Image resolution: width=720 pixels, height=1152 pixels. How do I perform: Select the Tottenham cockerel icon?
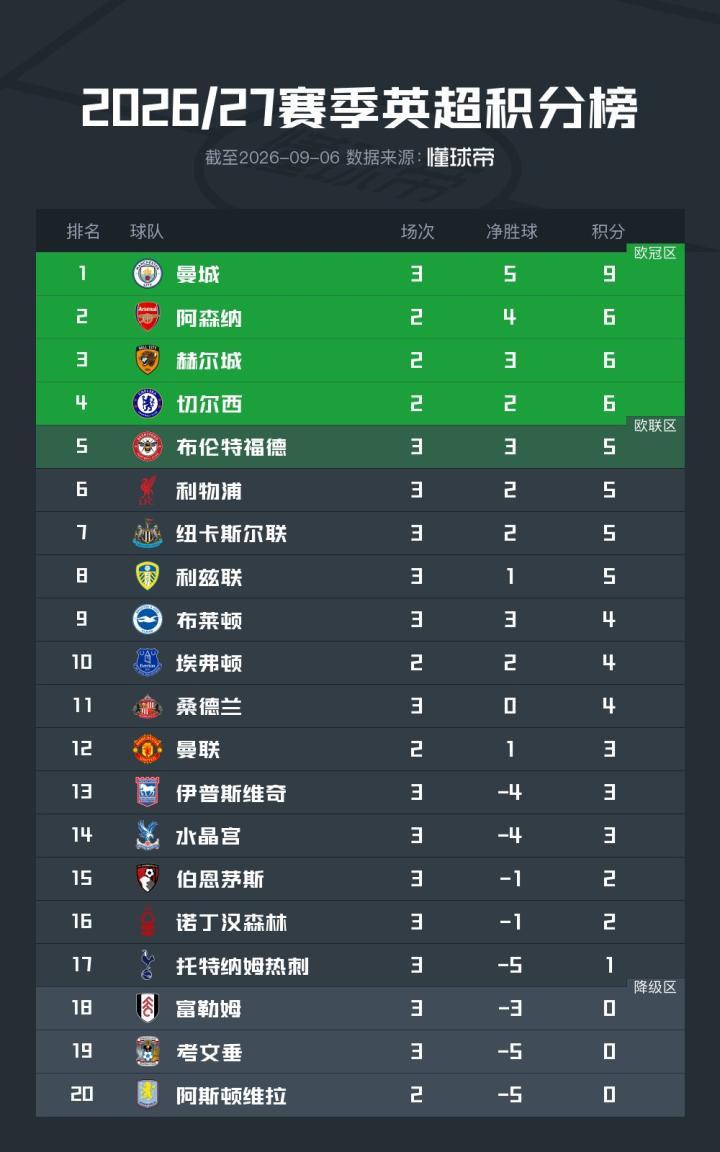(x=148, y=965)
